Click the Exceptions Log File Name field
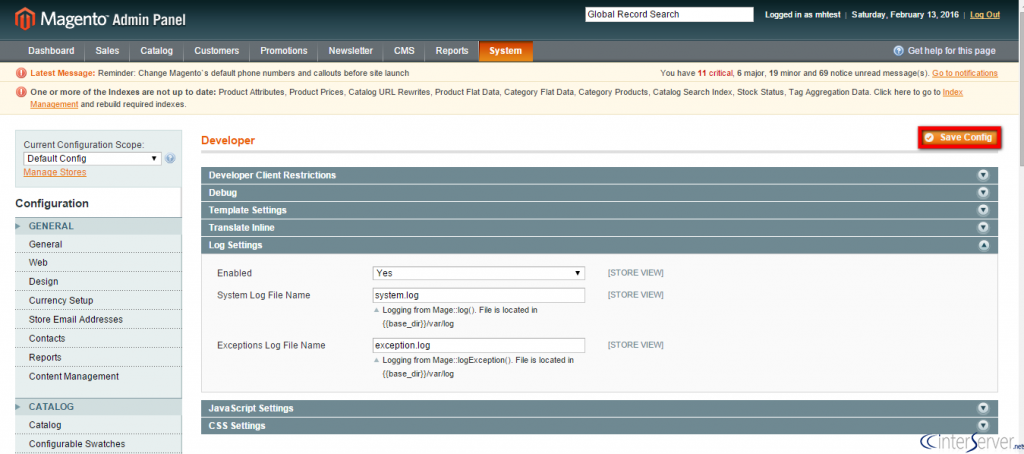 478,345
